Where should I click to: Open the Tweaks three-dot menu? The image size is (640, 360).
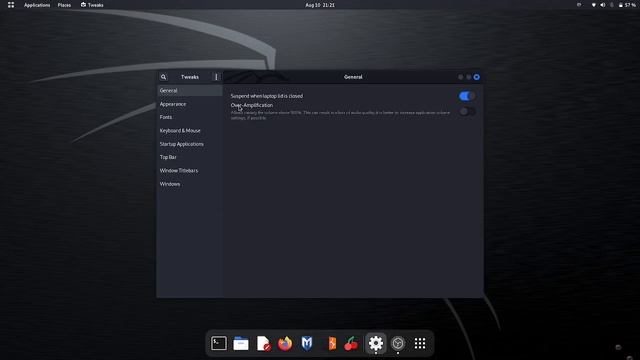[x=216, y=77]
